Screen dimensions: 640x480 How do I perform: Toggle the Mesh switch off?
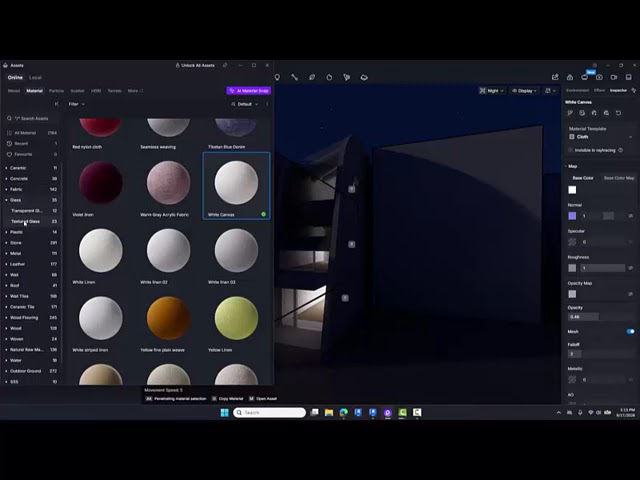[631, 331]
